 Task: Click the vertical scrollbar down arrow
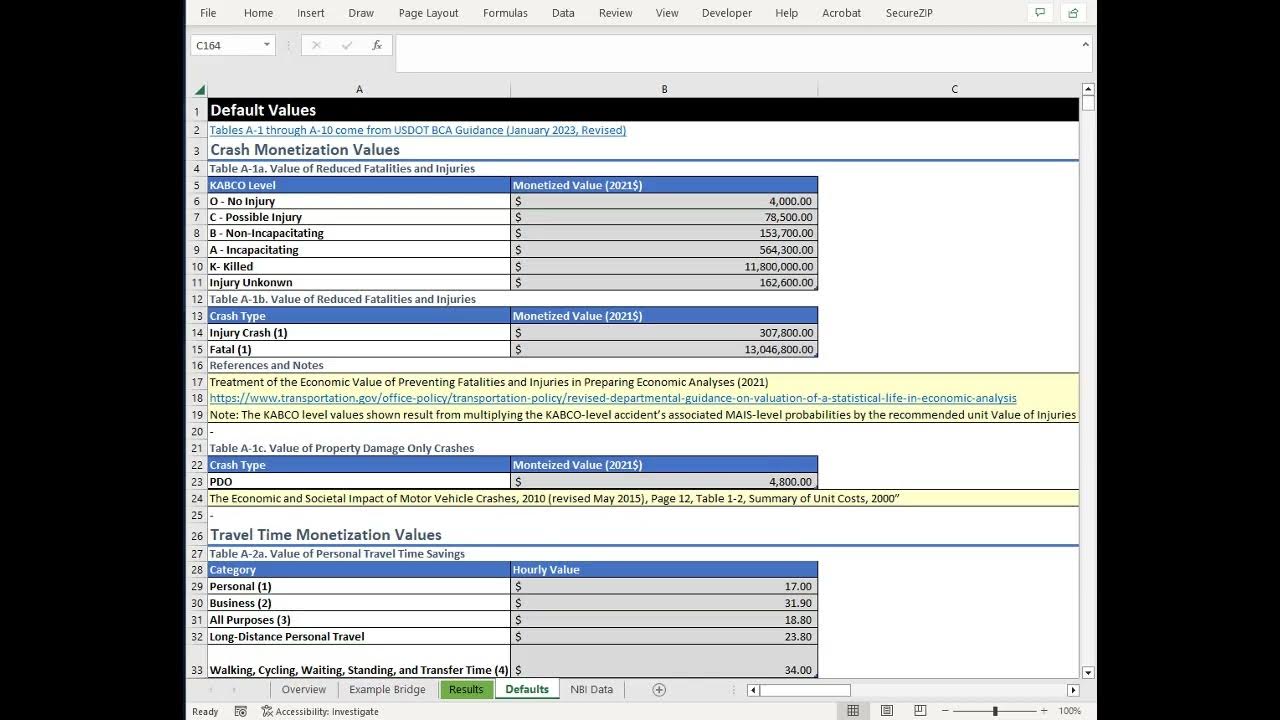tap(1089, 673)
